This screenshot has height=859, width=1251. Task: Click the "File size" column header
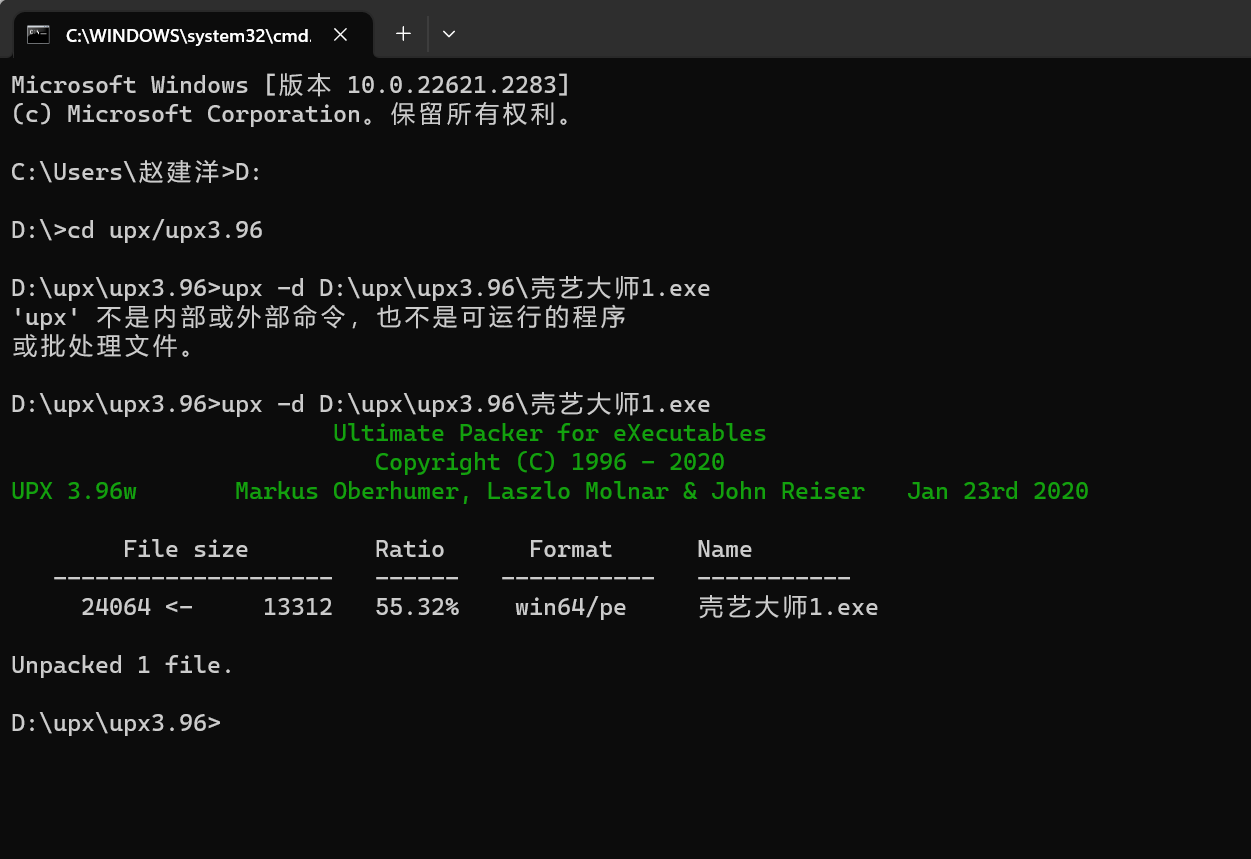click(185, 549)
